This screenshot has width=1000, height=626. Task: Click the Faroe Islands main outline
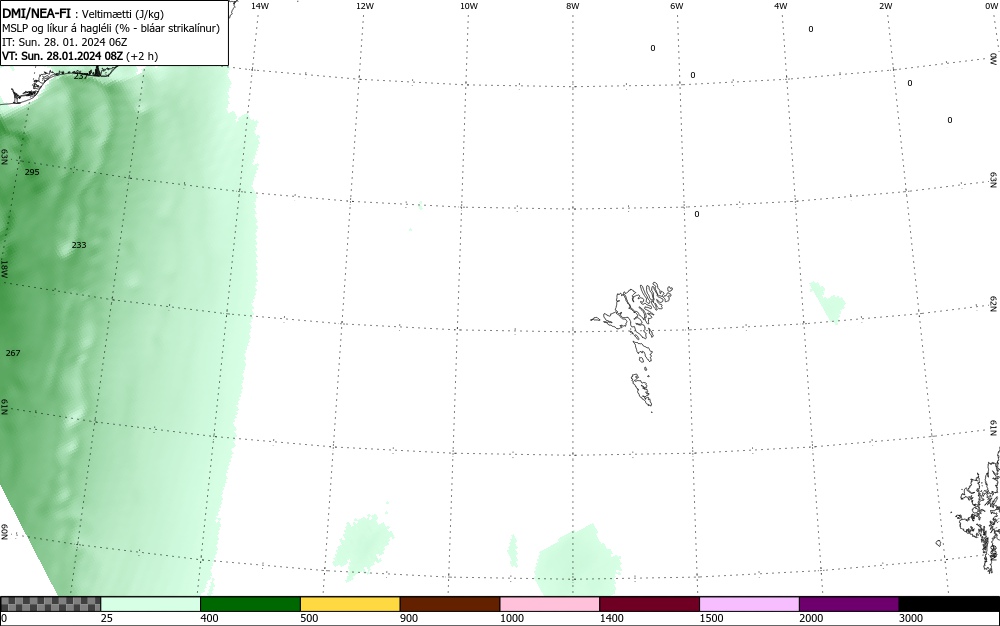tap(633, 309)
